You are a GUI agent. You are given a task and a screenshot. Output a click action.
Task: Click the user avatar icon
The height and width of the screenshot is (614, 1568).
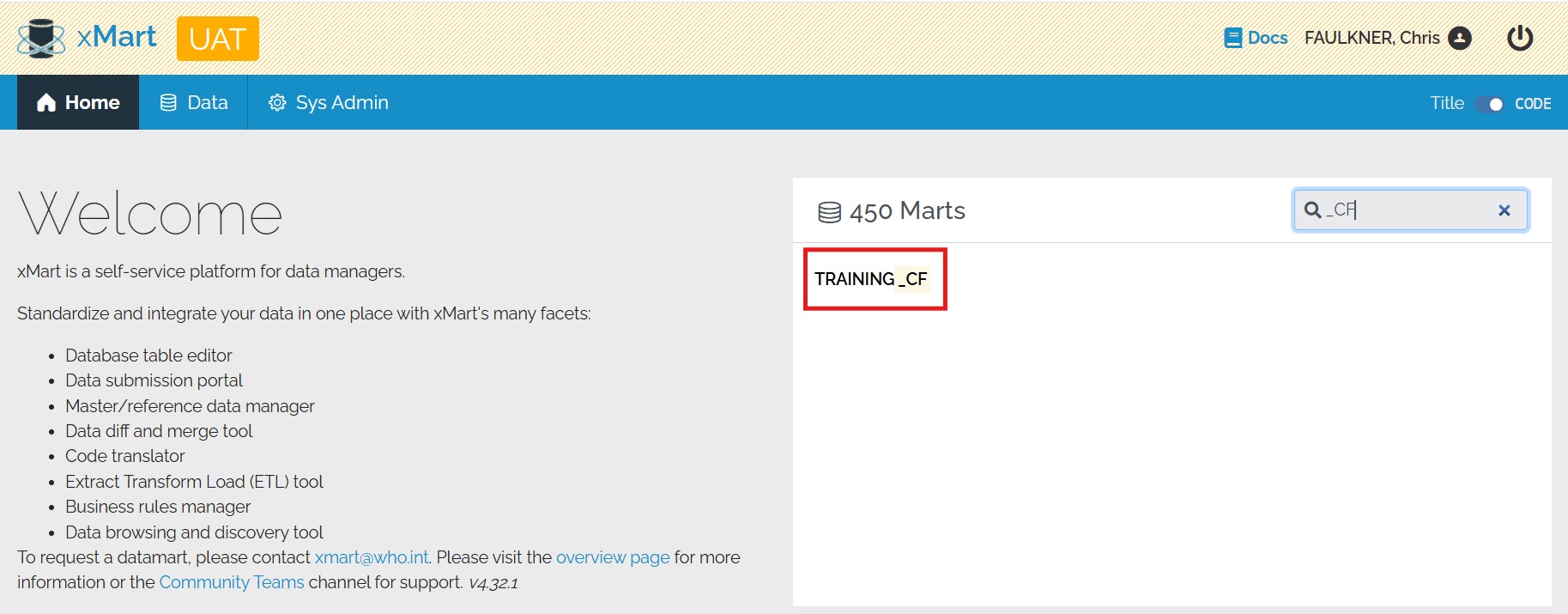(x=1459, y=38)
